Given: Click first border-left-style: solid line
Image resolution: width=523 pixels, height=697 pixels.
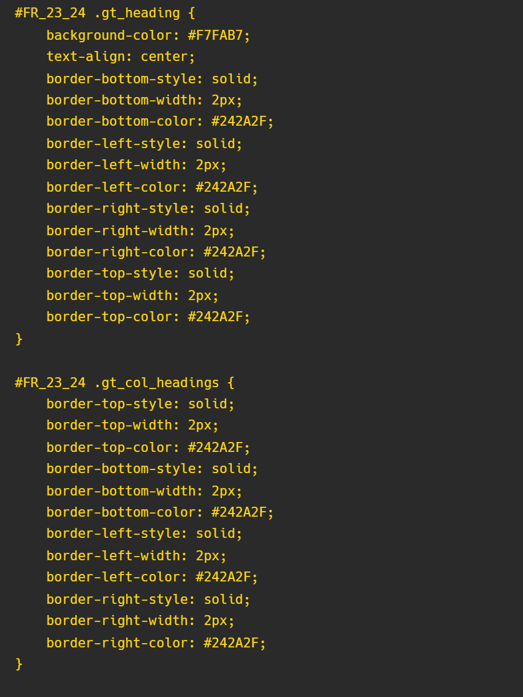Looking at the screenshot, I should pyautogui.click(x=144, y=144).
